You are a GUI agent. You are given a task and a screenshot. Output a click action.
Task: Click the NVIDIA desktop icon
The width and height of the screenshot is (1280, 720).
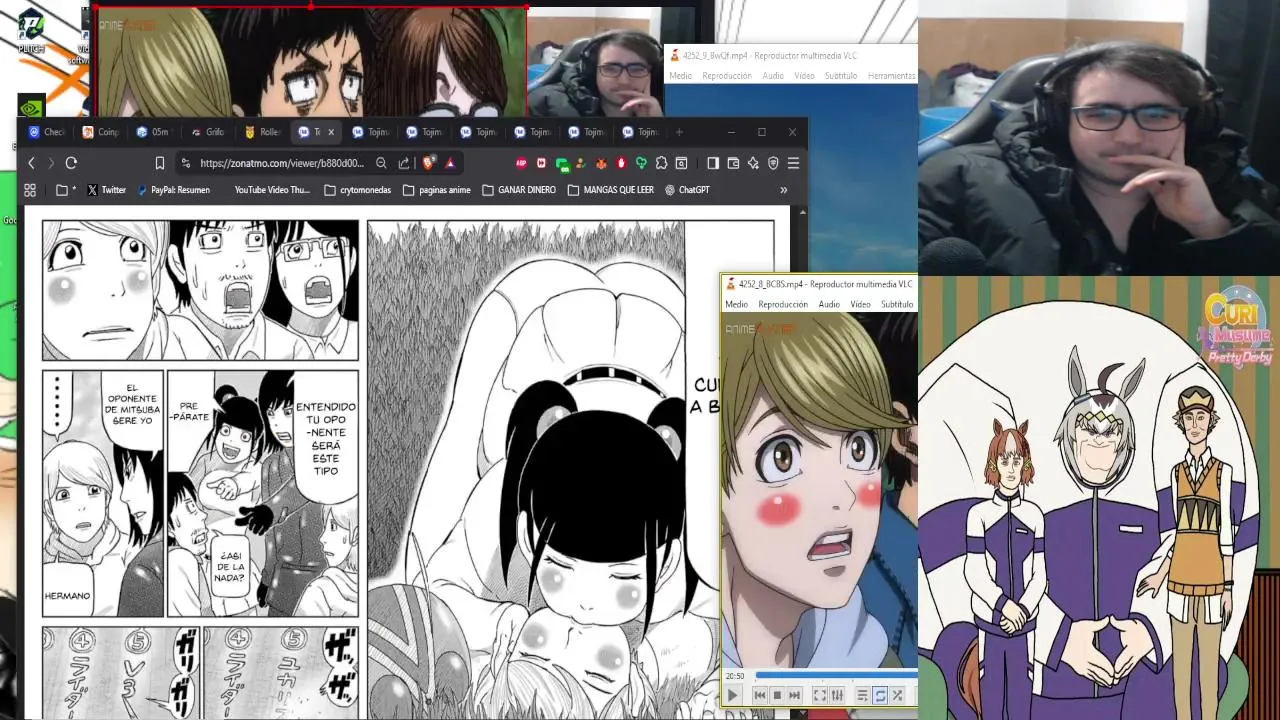point(31,107)
